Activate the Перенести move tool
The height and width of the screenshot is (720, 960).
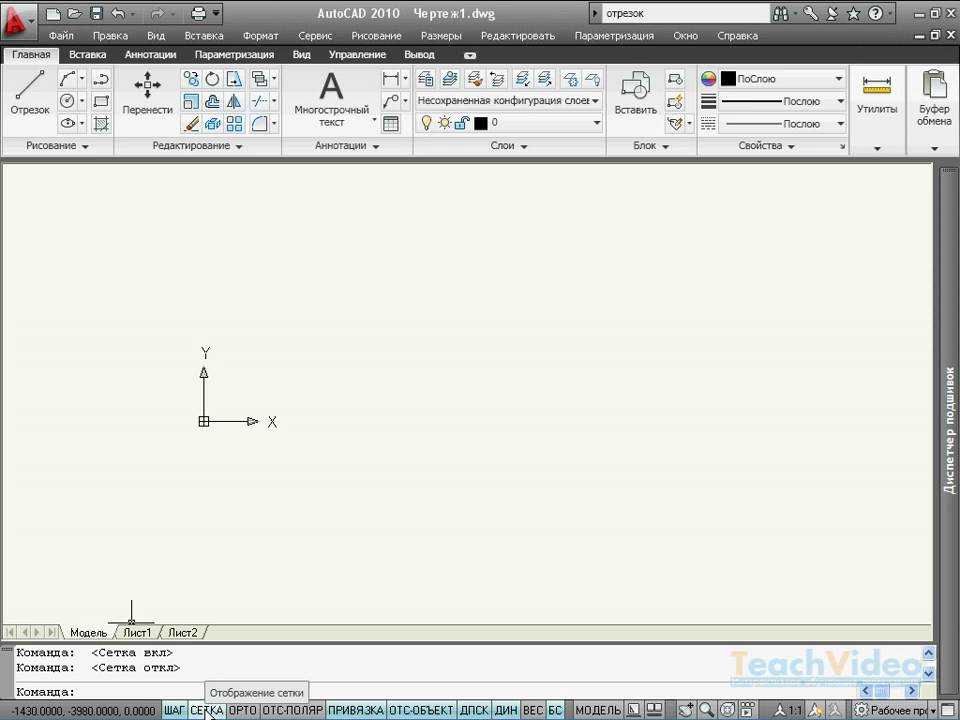[148, 92]
